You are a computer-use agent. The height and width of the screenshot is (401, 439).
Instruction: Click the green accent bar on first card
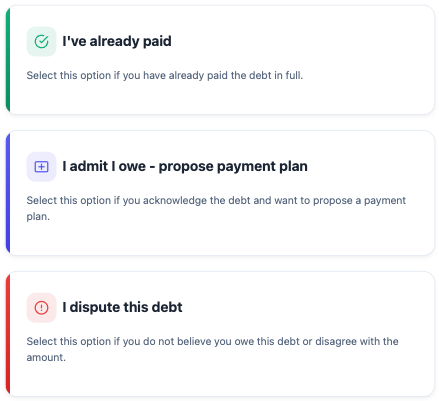8,60
